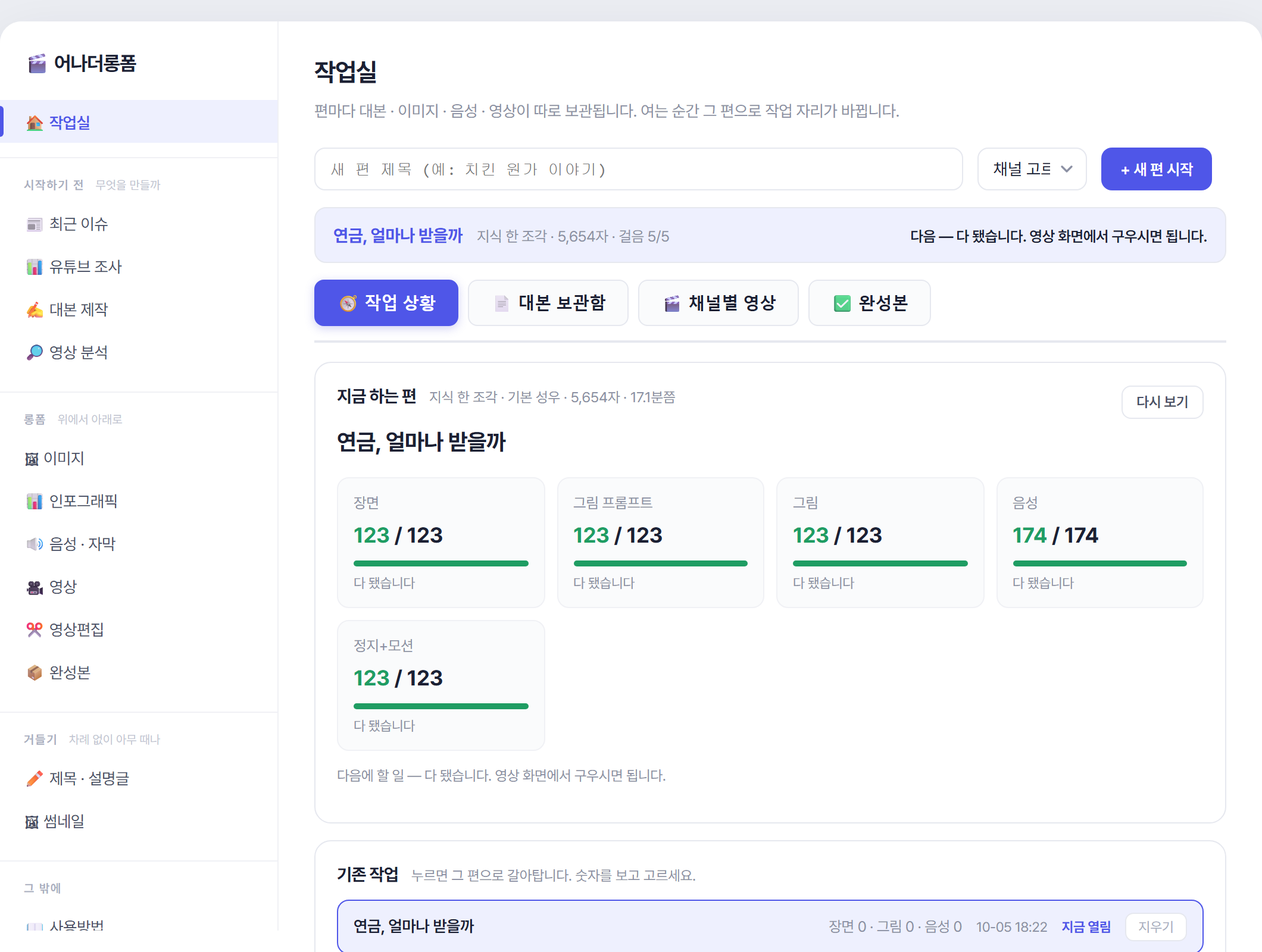
Task: Click the 연금, 얼마나 받을까 episode heading
Action: pos(421,442)
